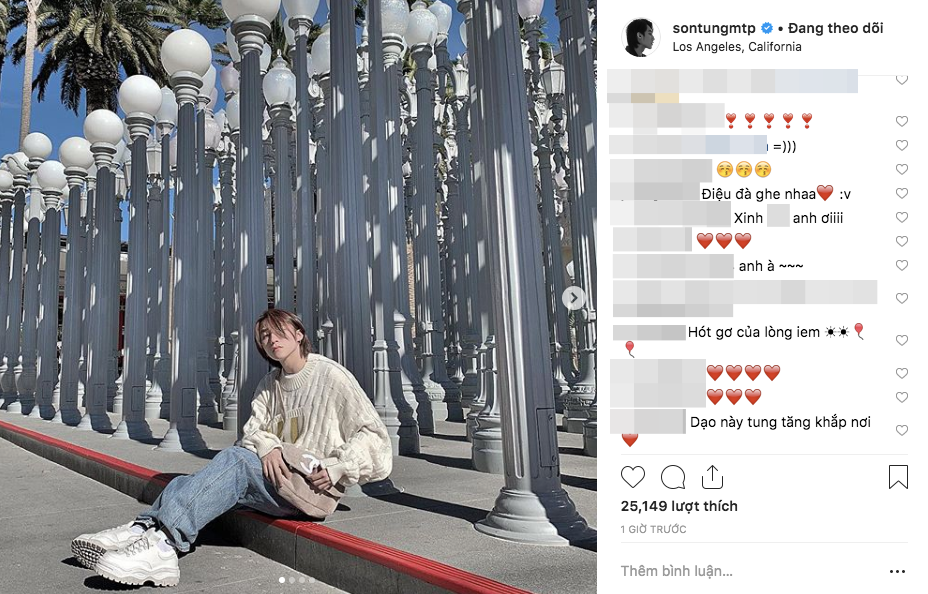The width and height of the screenshot is (928, 594).
Task: Like the '=)))' comment
Action: 901,146
